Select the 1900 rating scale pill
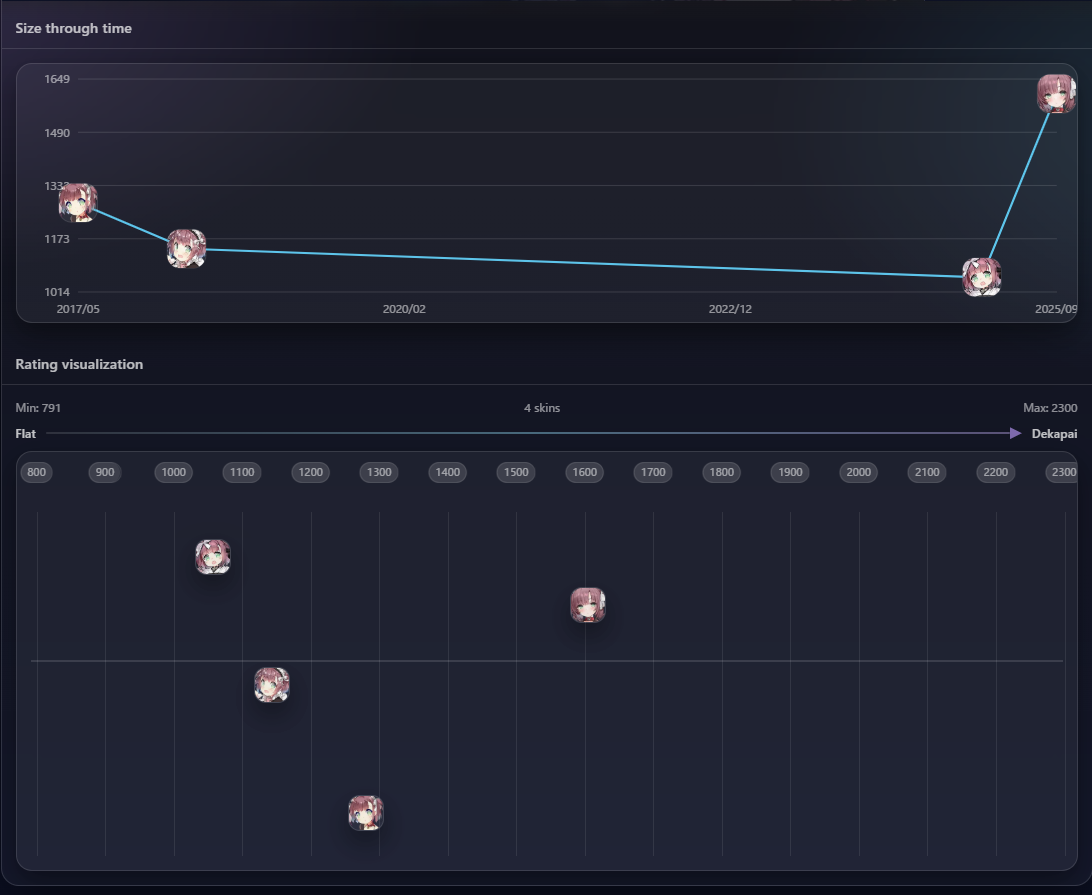1092x895 pixels. 790,472
